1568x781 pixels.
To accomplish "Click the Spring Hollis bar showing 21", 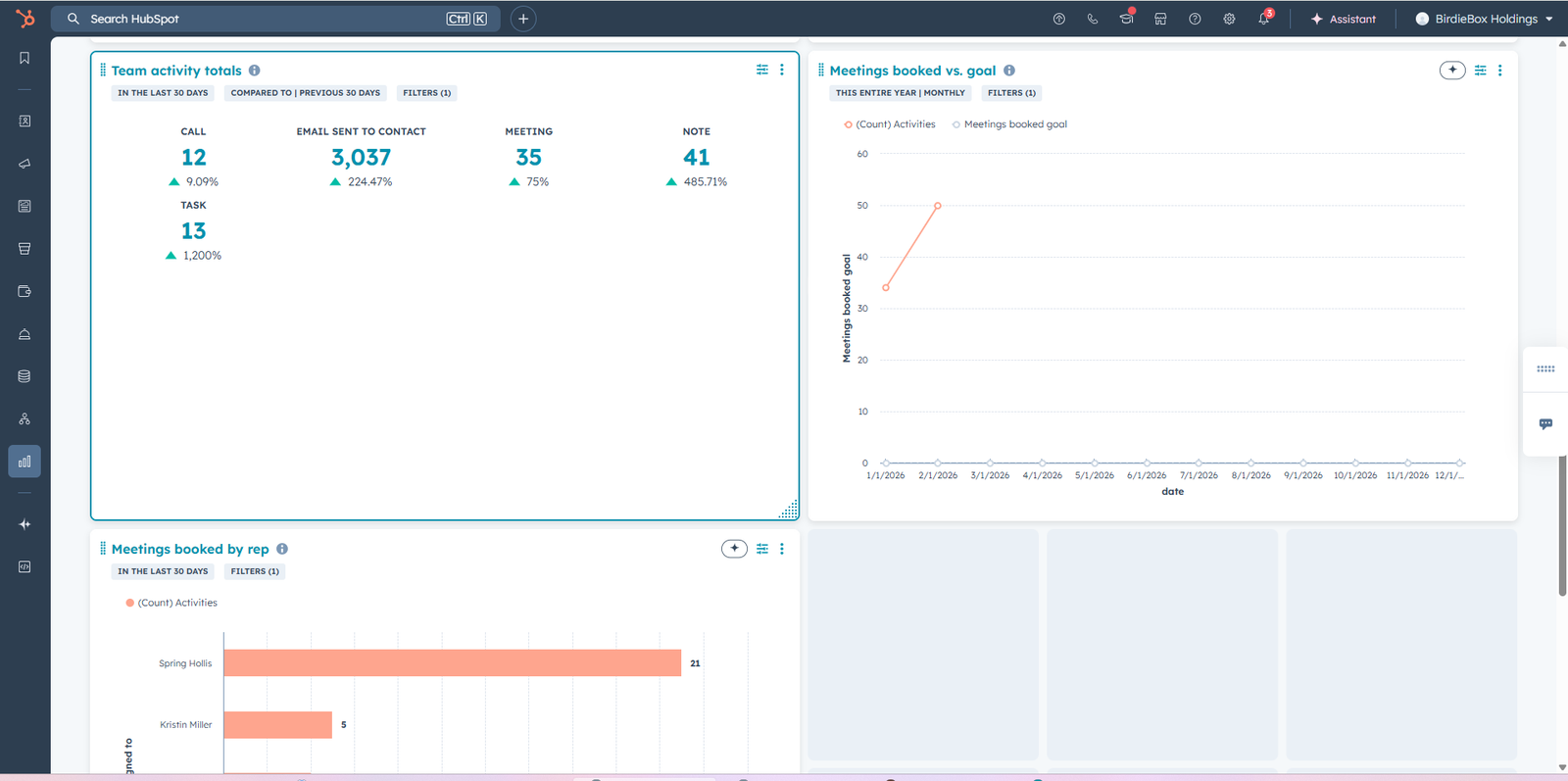I will point(453,663).
